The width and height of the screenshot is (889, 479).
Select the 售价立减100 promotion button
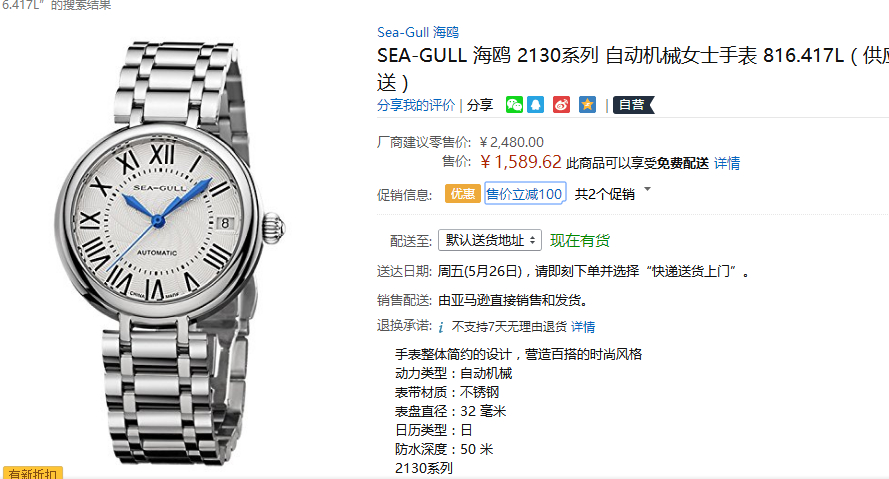click(x=524, y=194)
